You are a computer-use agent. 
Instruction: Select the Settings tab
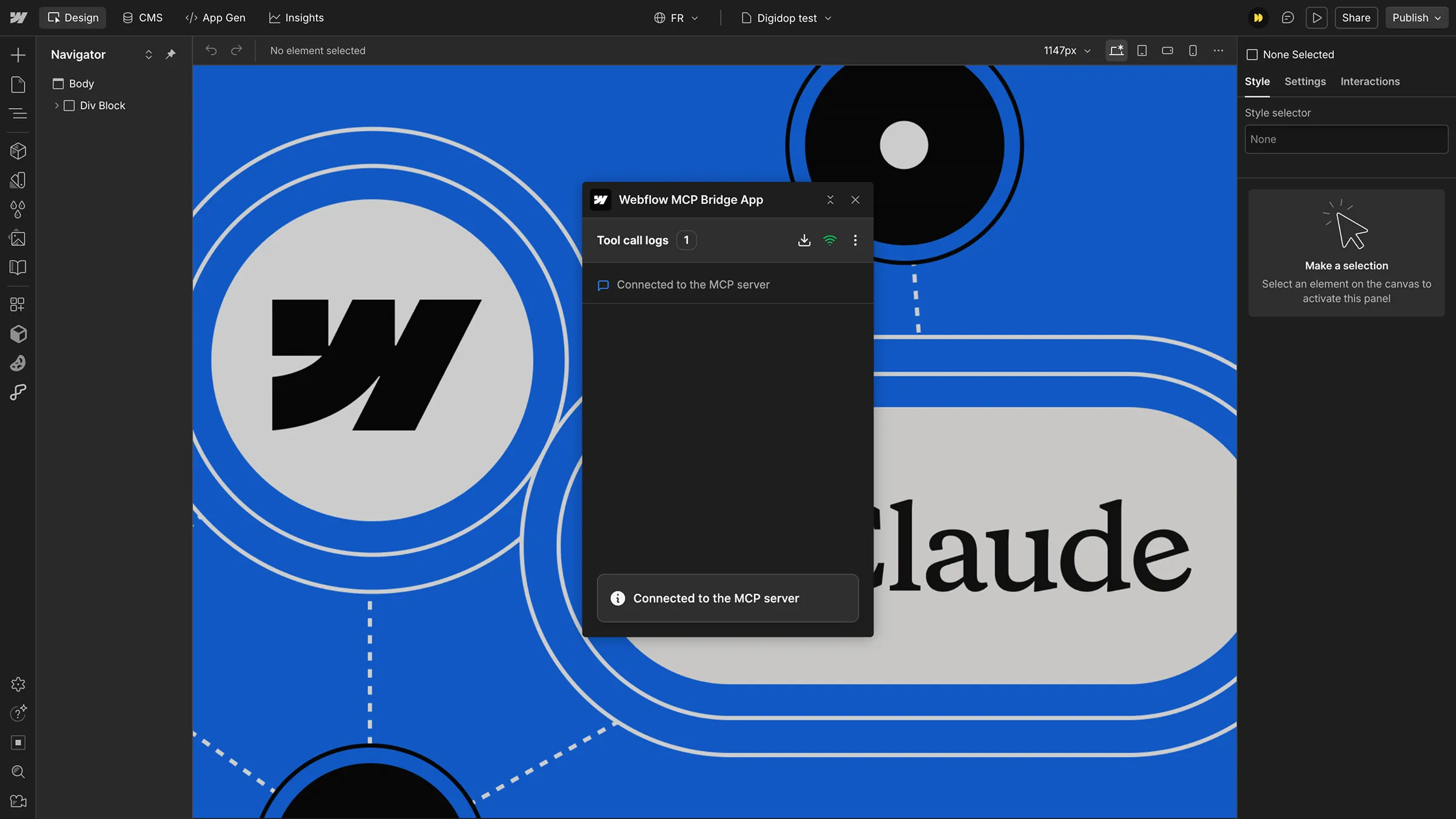(1305, 81)
